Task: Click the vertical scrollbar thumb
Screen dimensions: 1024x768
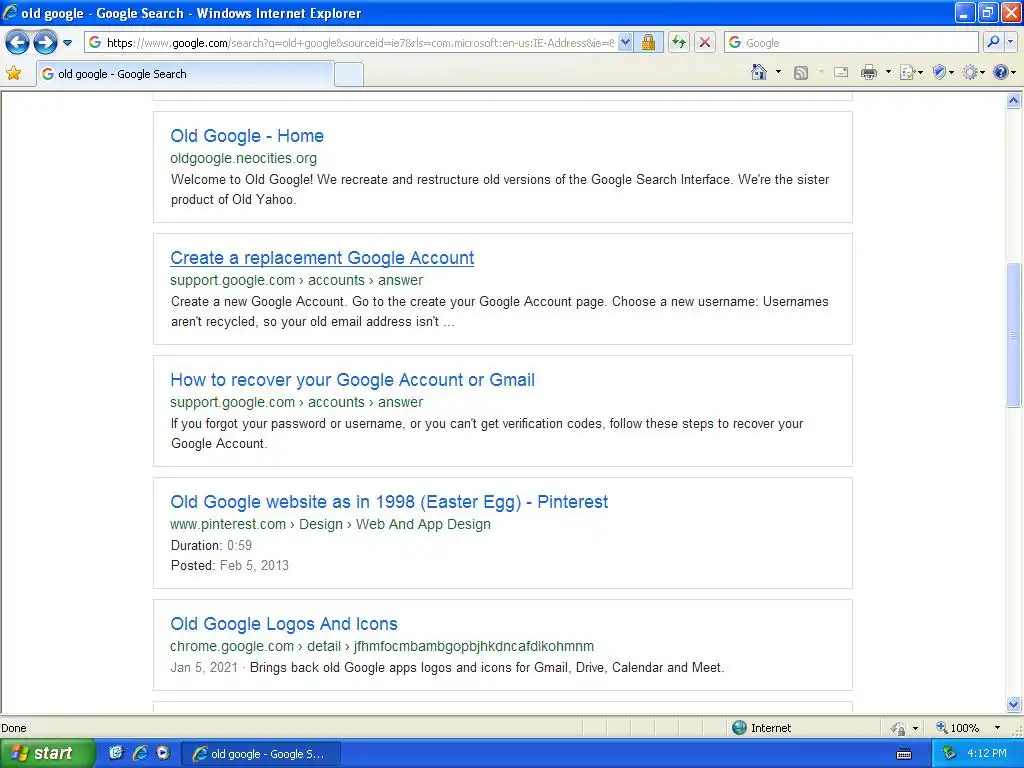Action: (x=1014, y=335)
